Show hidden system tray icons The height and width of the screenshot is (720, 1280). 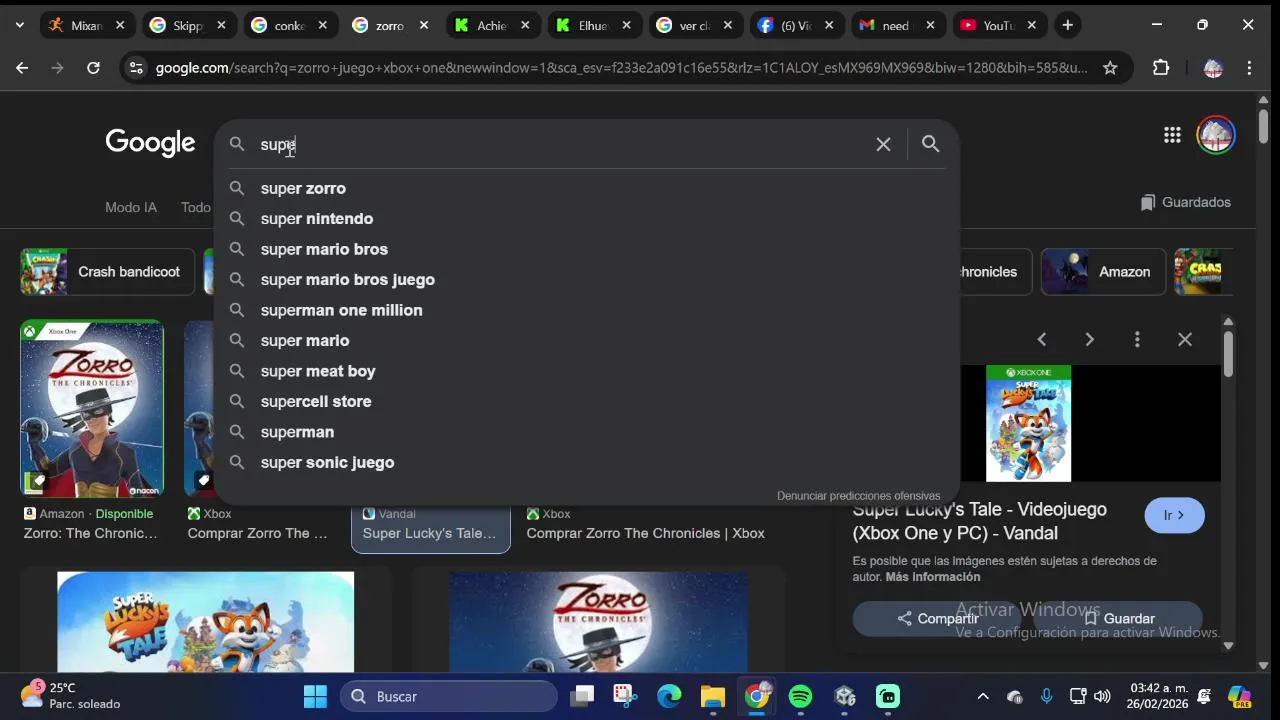click(x=983, y=696)
